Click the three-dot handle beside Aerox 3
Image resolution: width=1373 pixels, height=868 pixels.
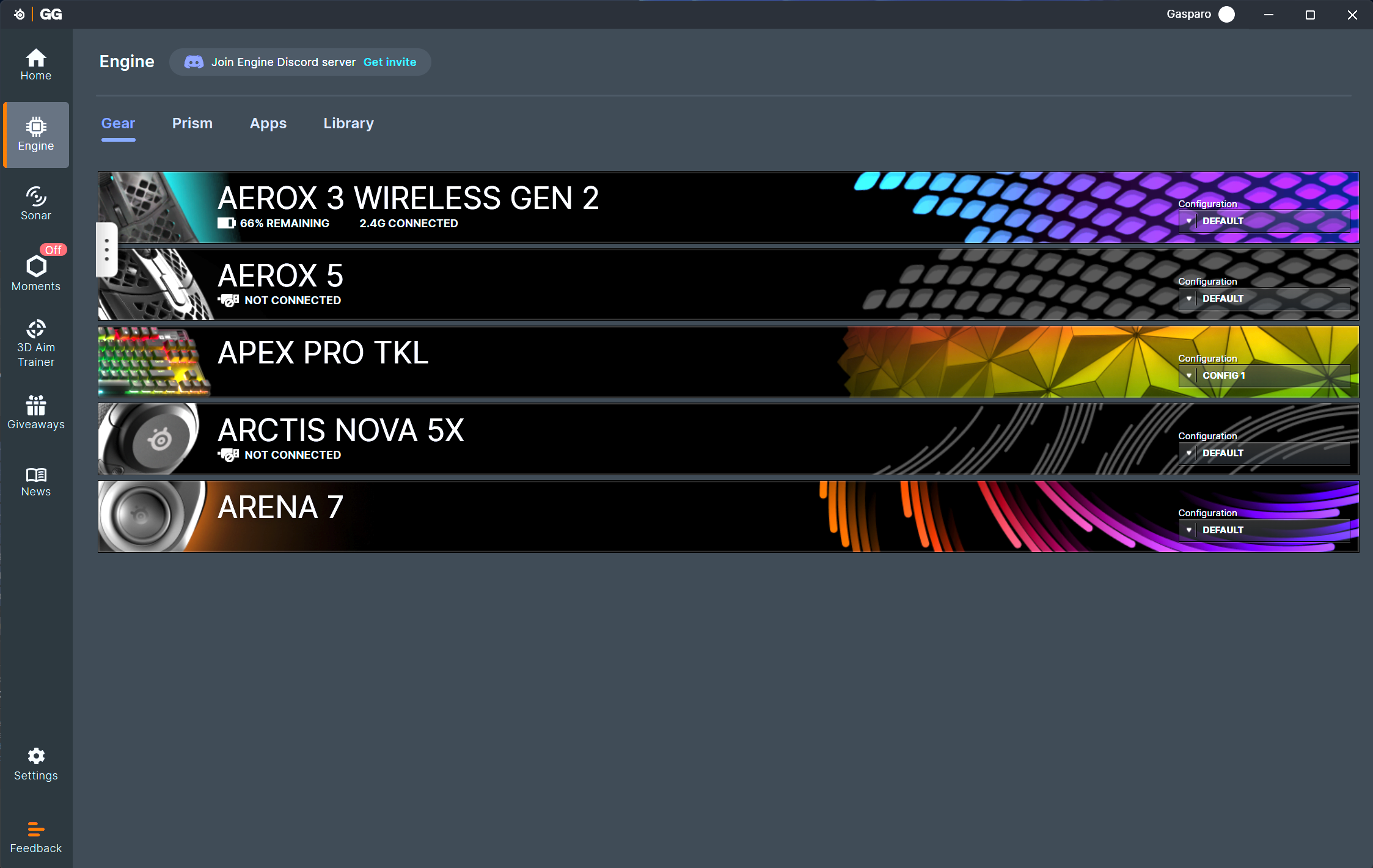[x=107, y=250]
